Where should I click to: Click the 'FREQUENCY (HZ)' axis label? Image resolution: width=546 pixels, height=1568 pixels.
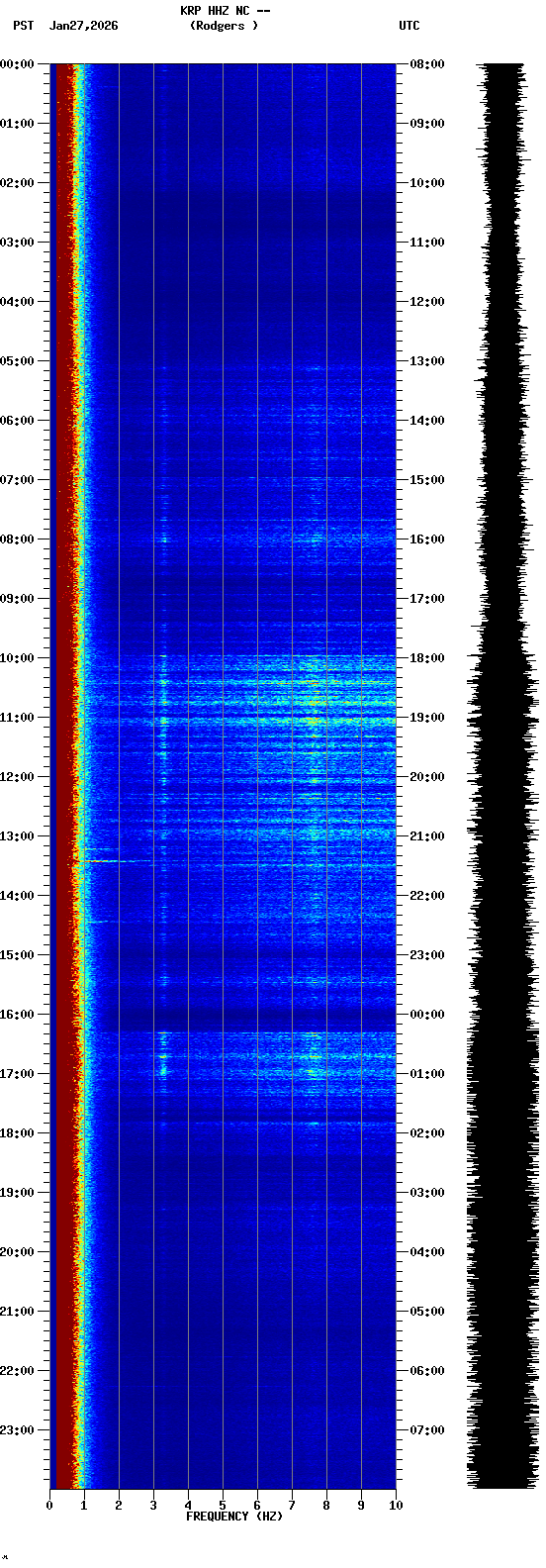[234, 1517]
